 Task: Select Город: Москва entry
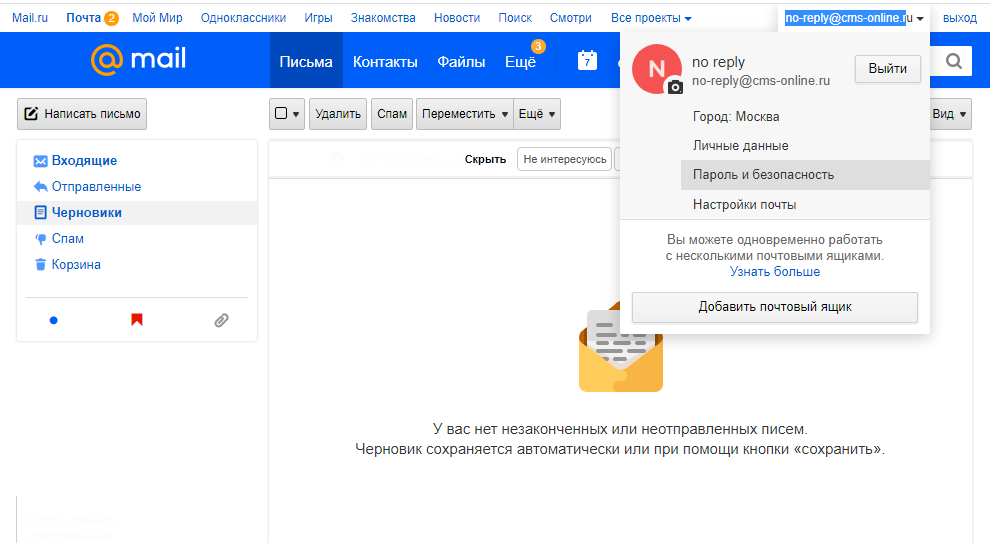(736, 116)
